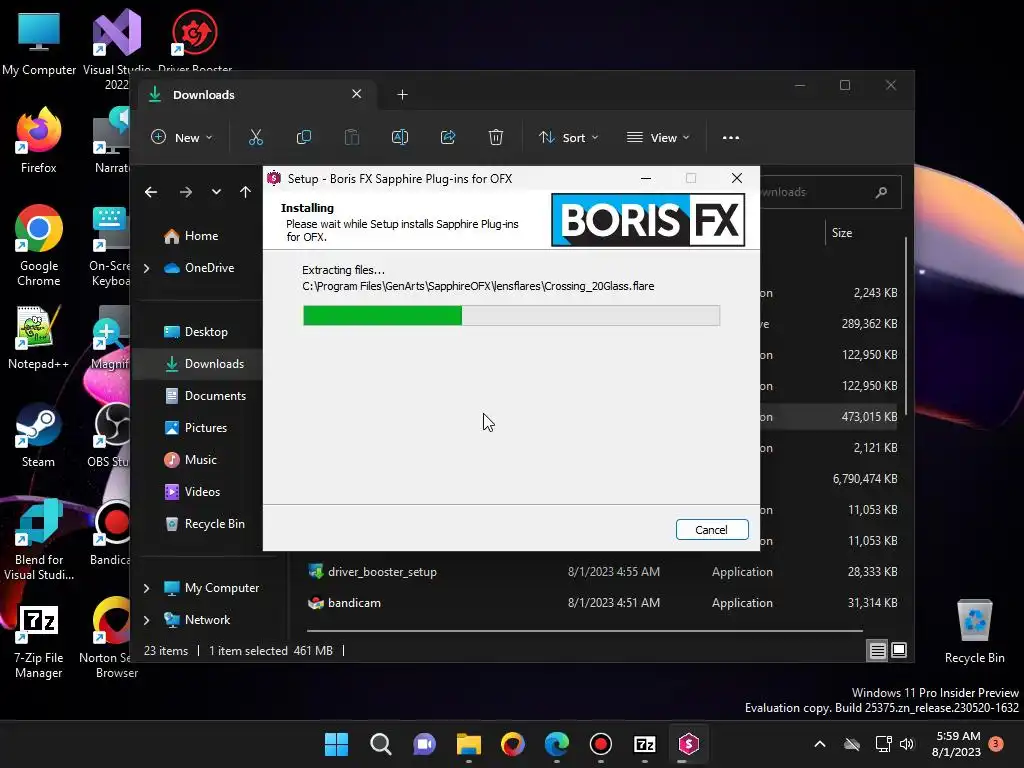Click the volume icon in system tray
The image size is (1024, 768).
pyautogui.click(x=906, y=744)
